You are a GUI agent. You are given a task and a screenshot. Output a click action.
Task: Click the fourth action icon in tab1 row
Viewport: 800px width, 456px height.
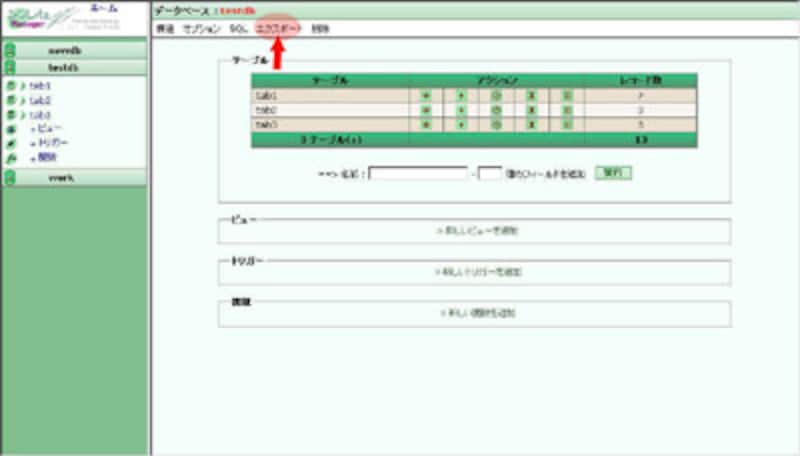tap(532, 95)
